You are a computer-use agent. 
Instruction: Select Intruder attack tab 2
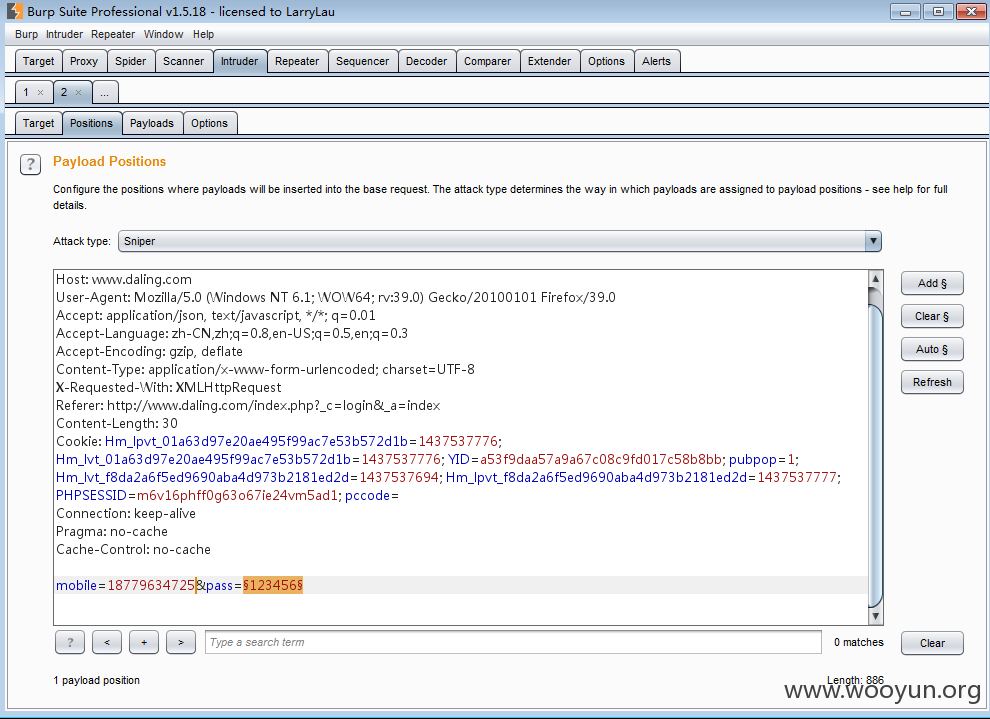click(x=64, y=92)
